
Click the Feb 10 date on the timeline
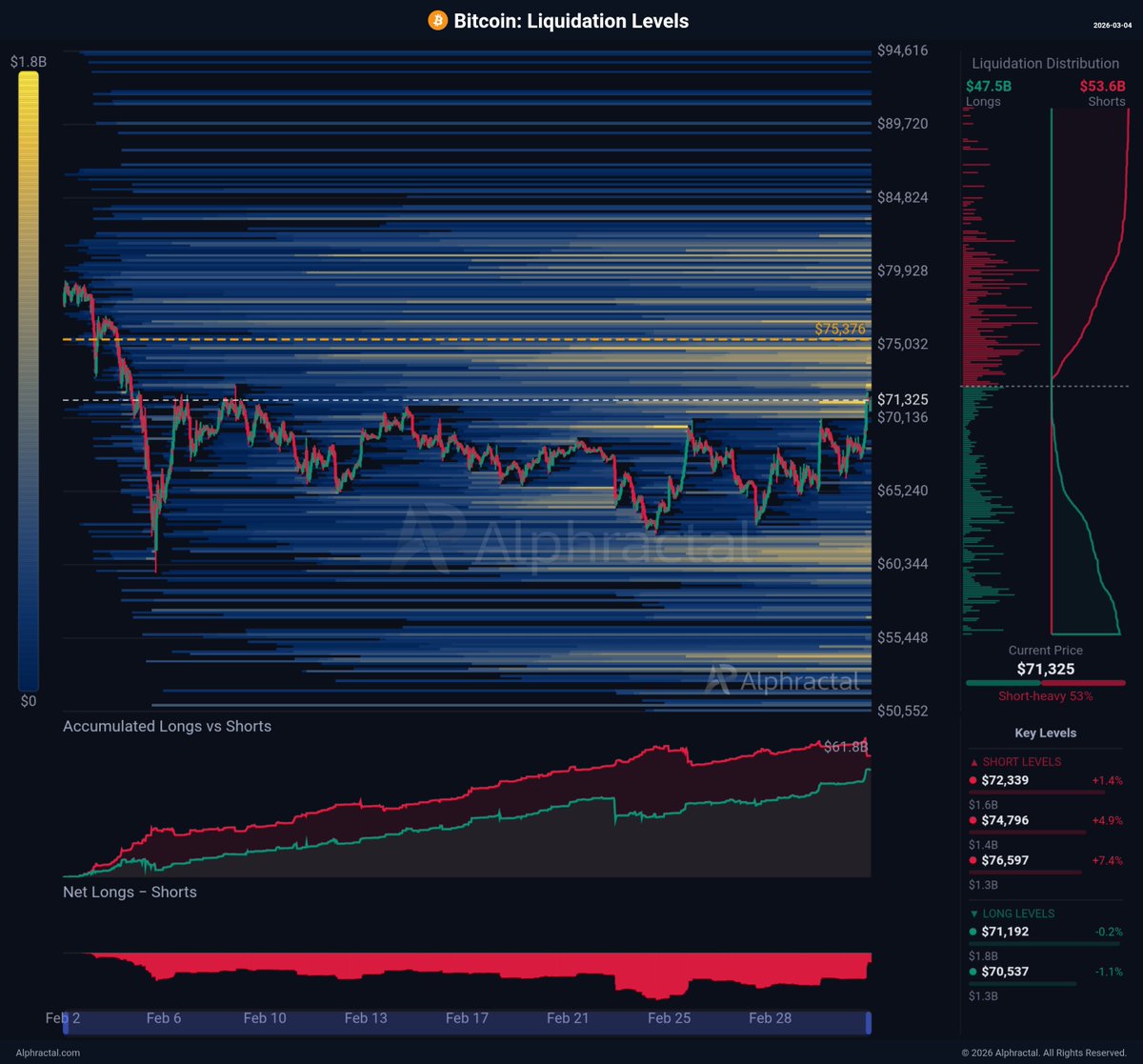(x=265, y=1018)
